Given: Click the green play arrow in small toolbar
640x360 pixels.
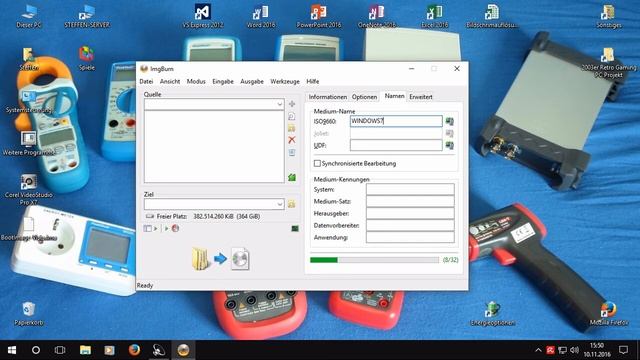Looking at the screenshot, I should pos(167,228).
